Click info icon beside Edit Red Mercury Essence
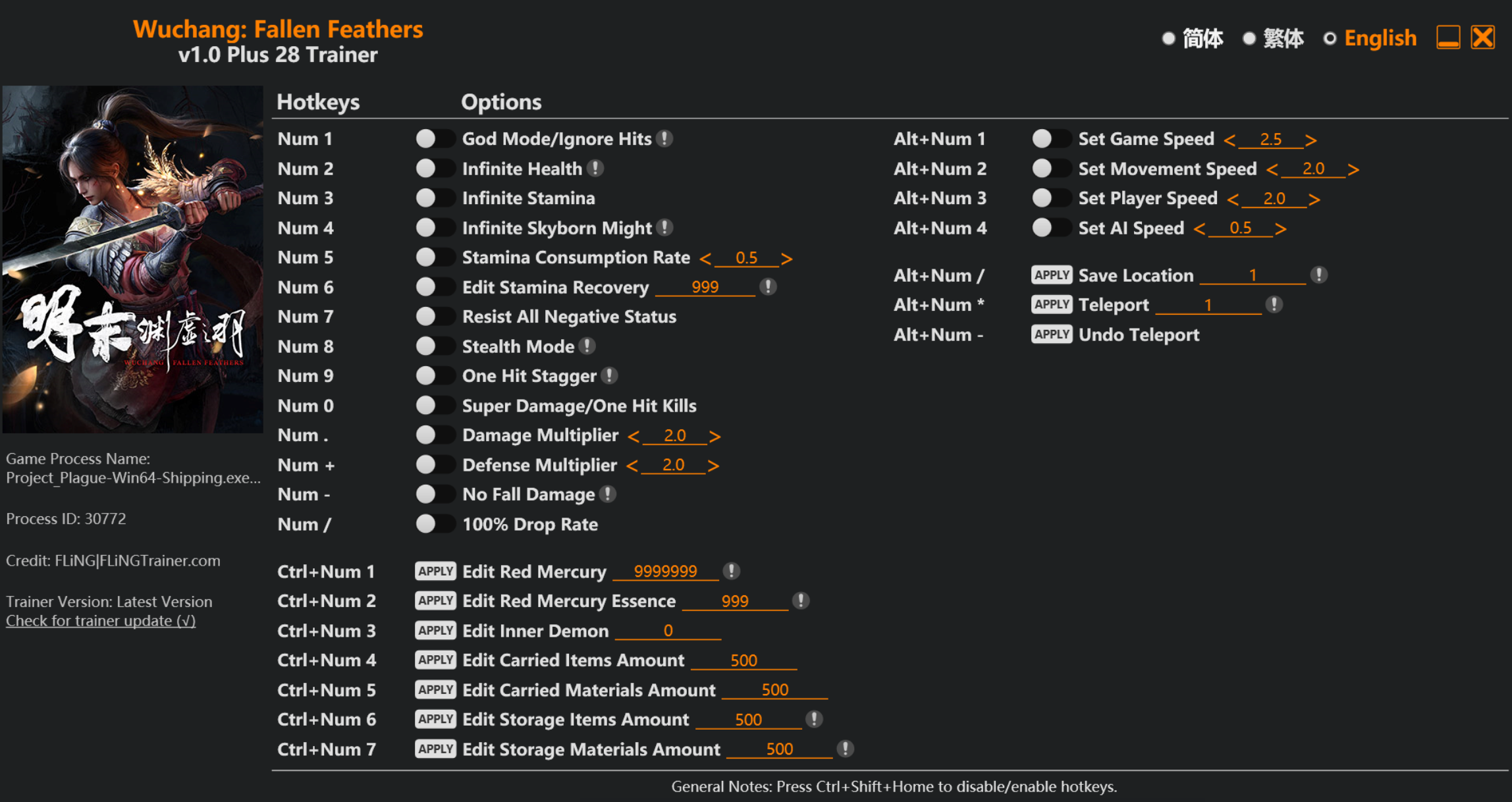Screen dimensions: 1512x802 [801, 601]
